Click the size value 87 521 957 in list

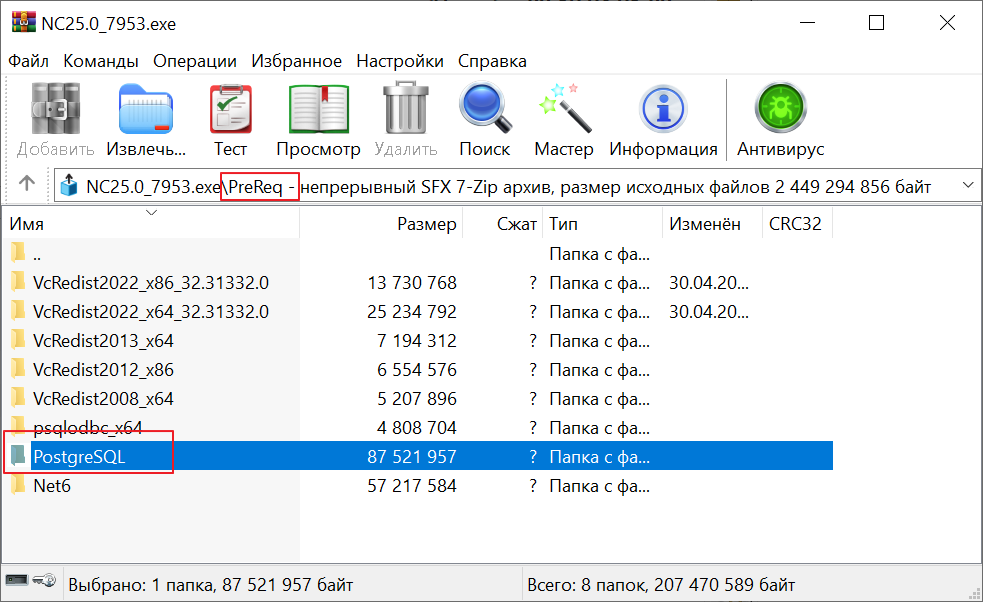pyautogui.click(x=412, y=457)
